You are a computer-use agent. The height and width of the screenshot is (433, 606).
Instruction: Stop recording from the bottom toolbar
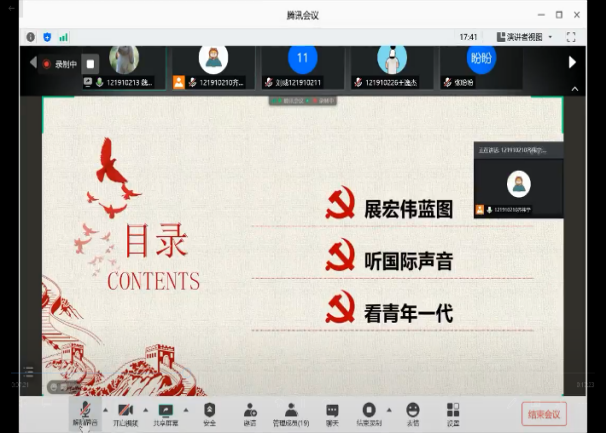coord(368,412)
